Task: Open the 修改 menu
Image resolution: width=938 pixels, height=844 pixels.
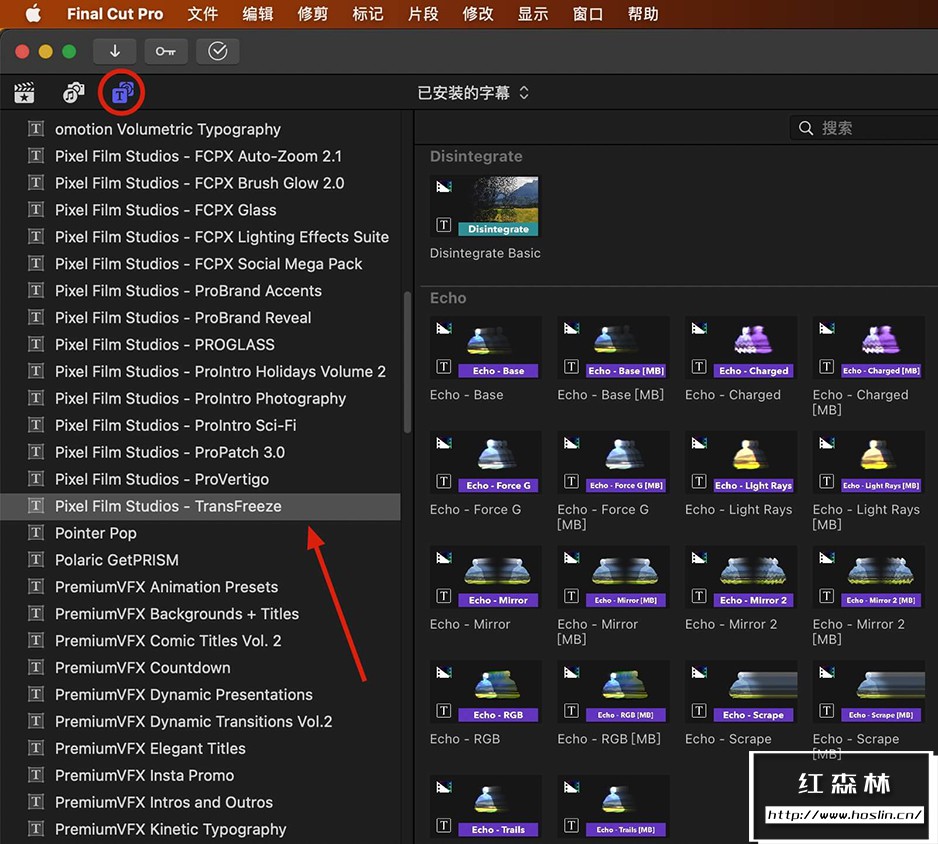Action: (x=478, y=13)
